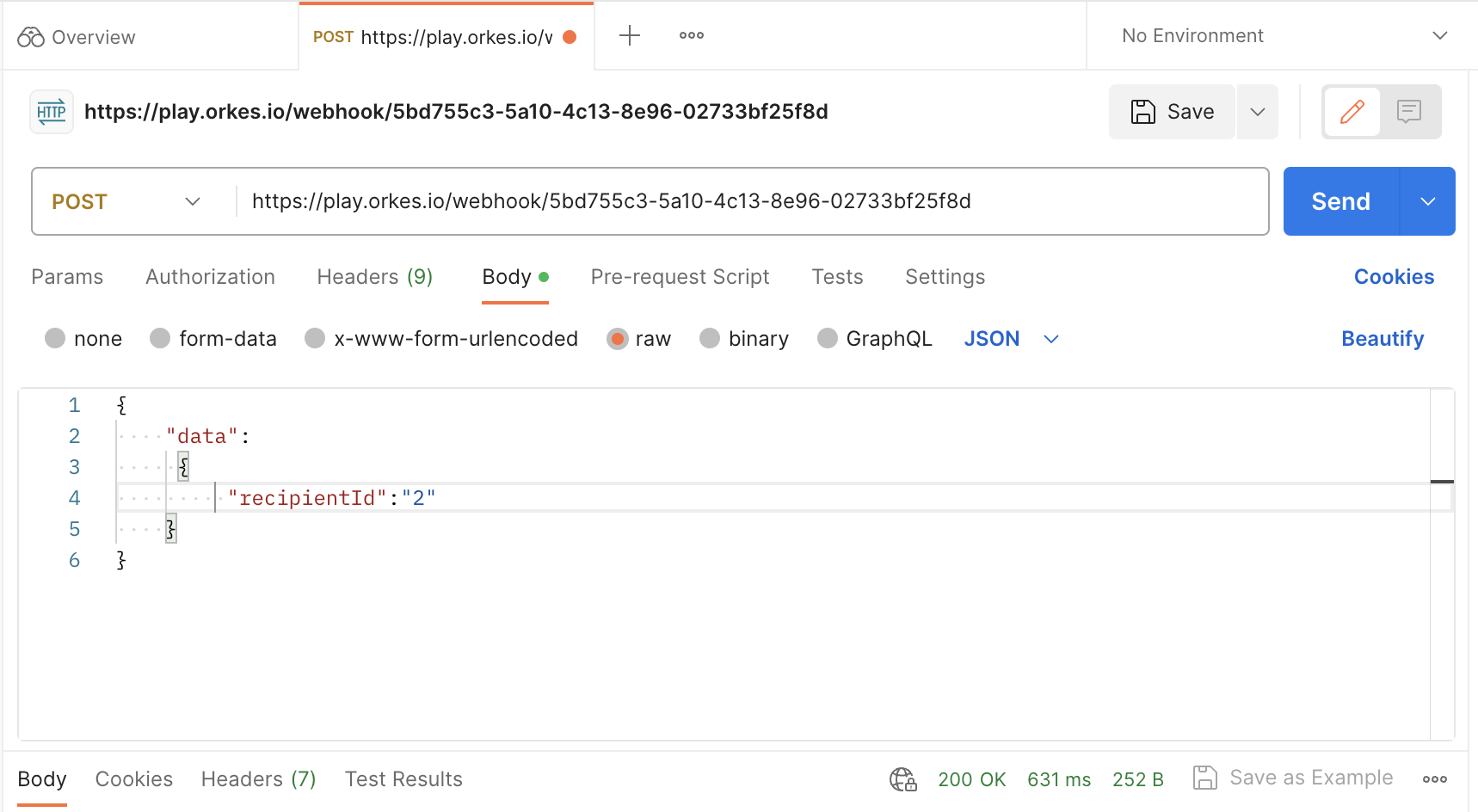This screenshot has height=812, width=1478.
Task: Click the Overview binoculars icon
Action: point(31,37)
